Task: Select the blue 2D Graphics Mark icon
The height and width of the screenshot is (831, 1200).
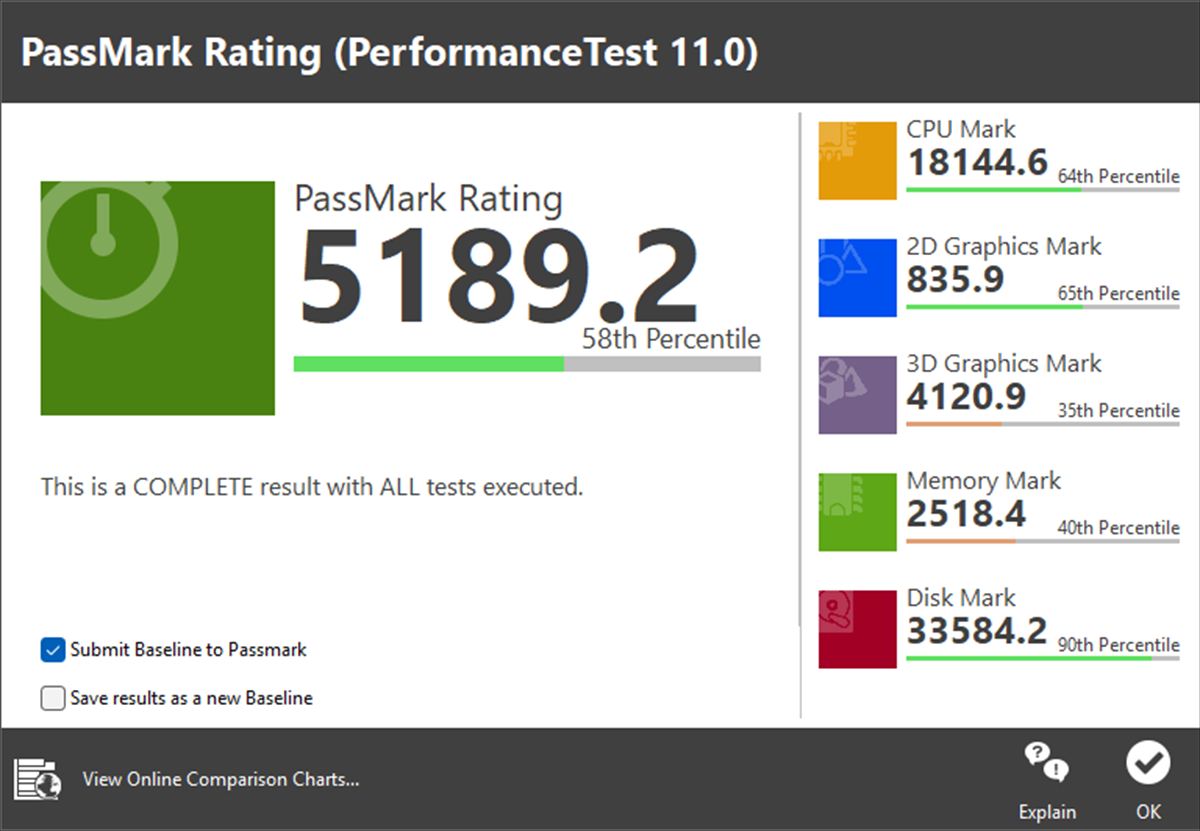Action: 857,278
